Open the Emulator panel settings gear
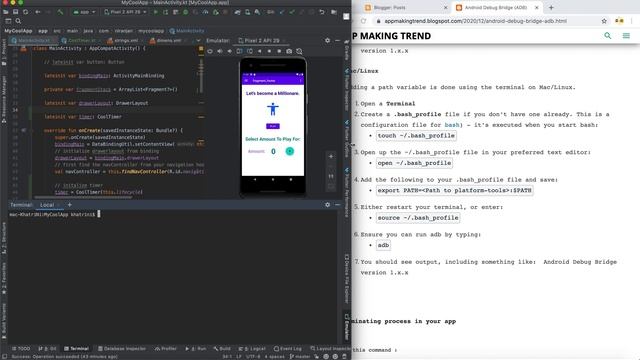Image resolution: width=640 pixels, height=360 pixels. (x=327, y=40)
